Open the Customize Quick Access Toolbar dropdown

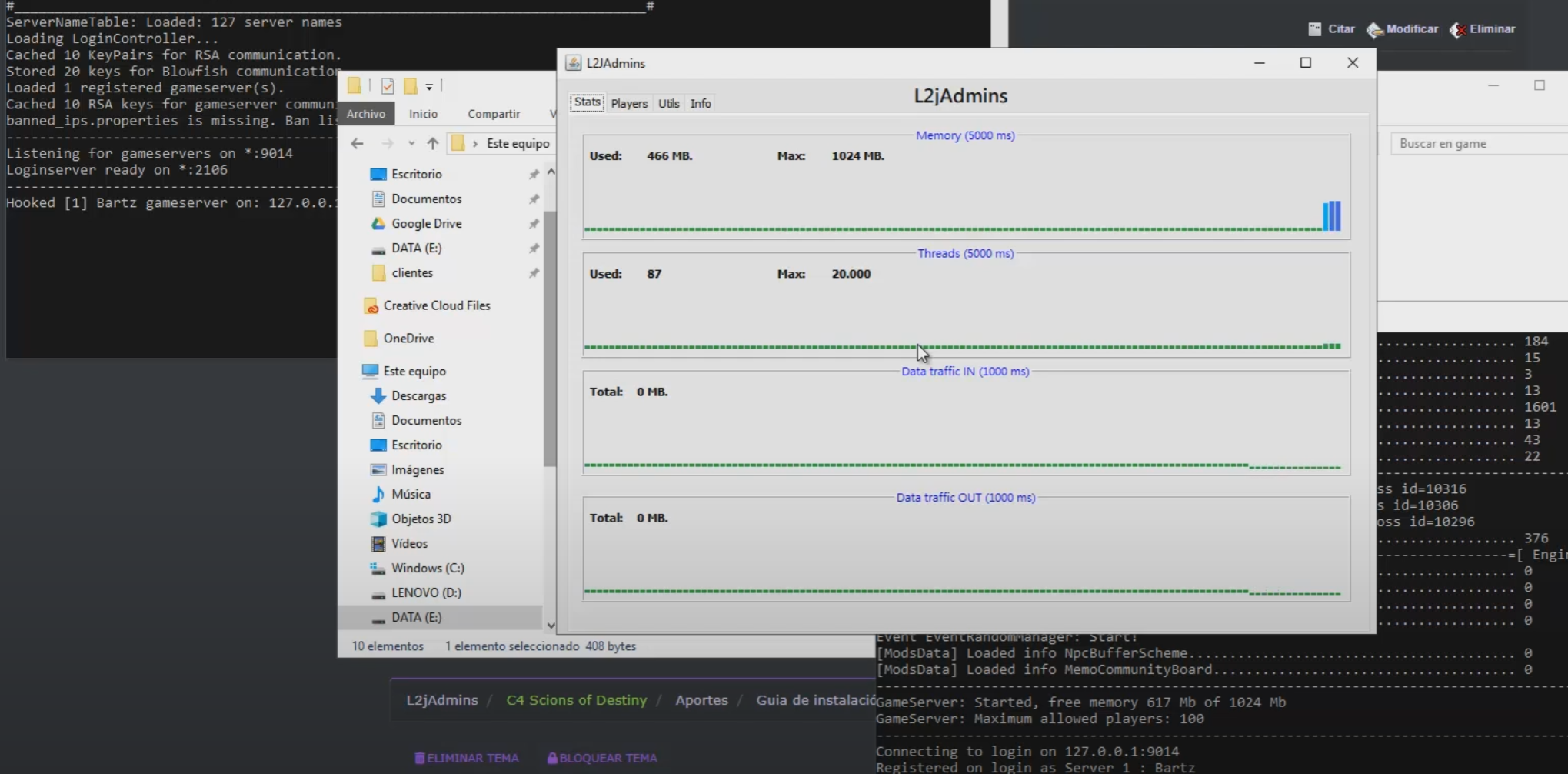[x=429, y=86]
